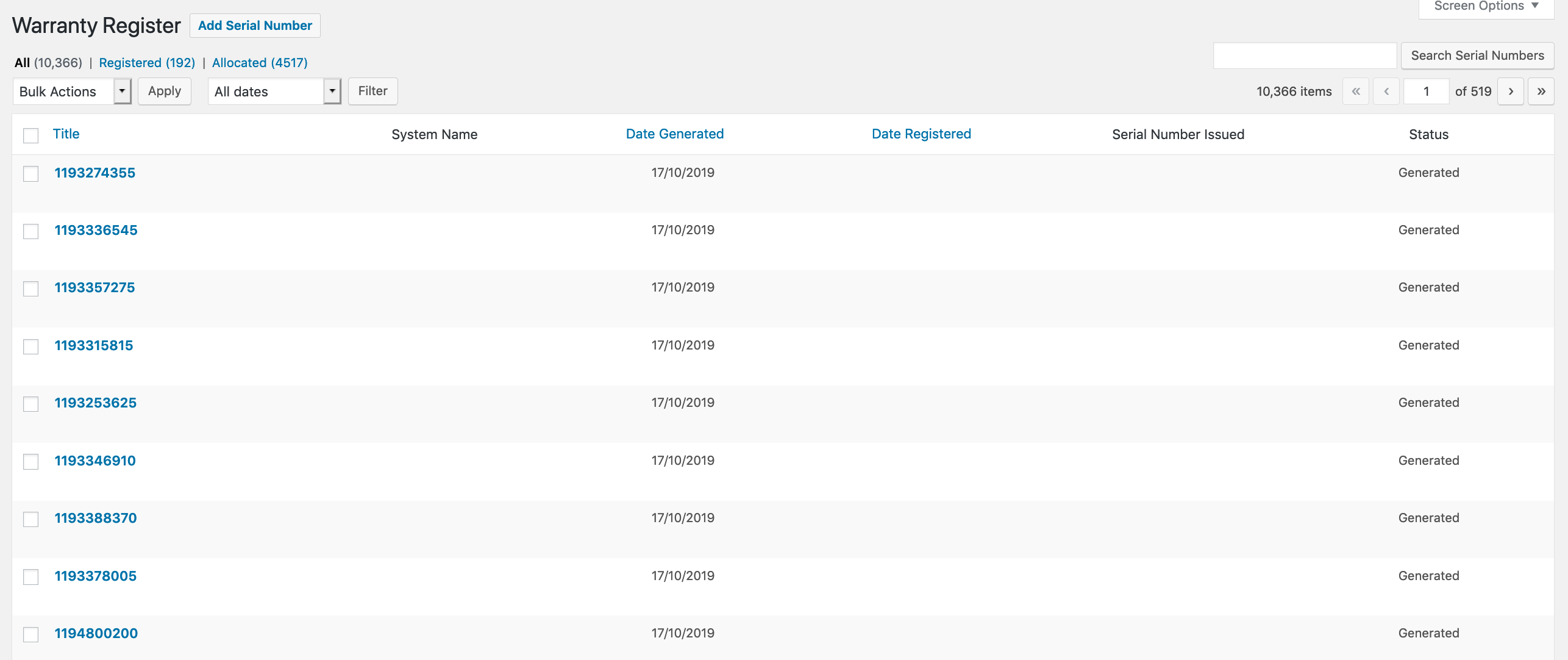
Task: Click the first page double-arrow
Action: pos(1355,91)
